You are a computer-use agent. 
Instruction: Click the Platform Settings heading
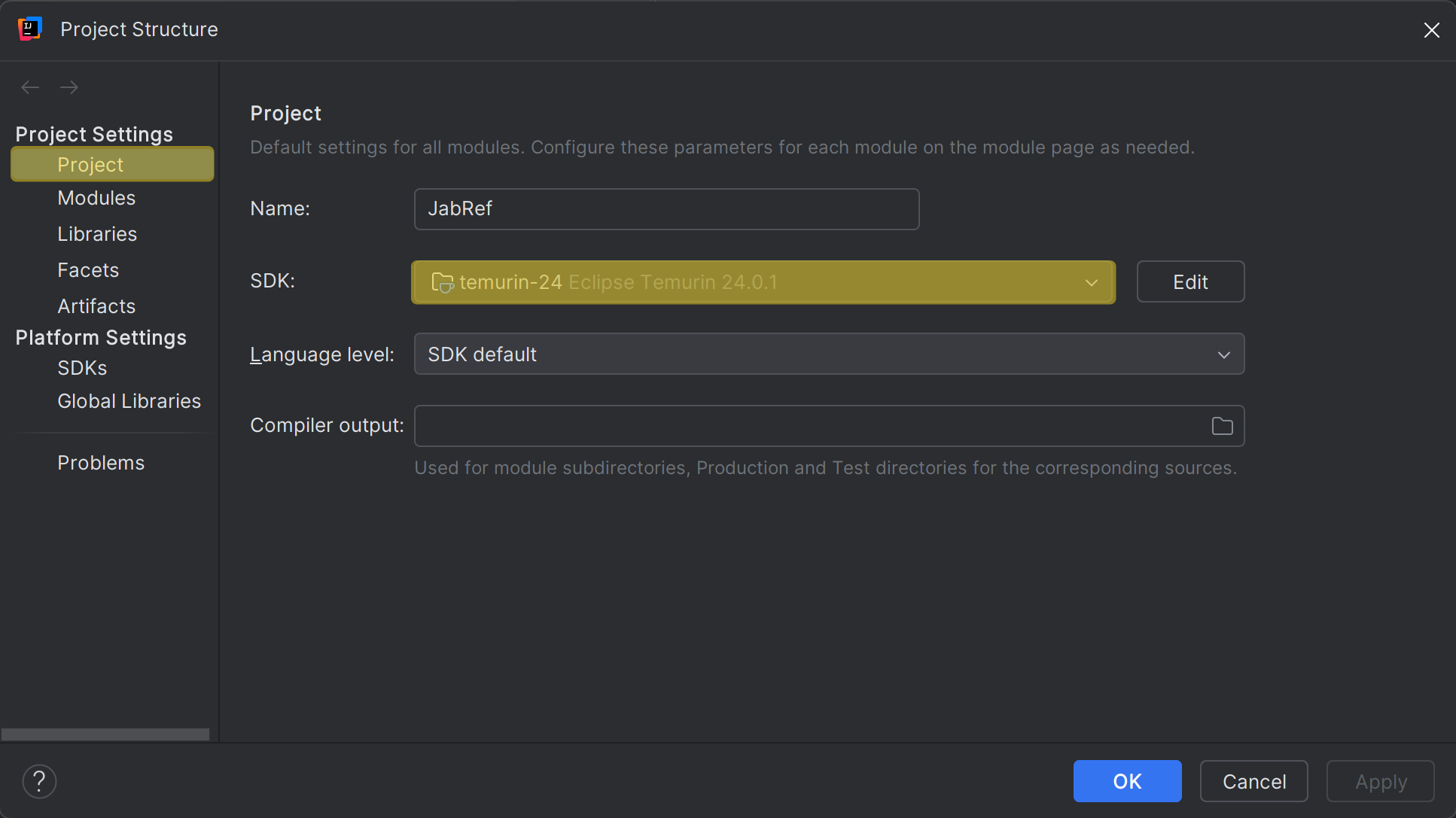(x=101, y=337)
